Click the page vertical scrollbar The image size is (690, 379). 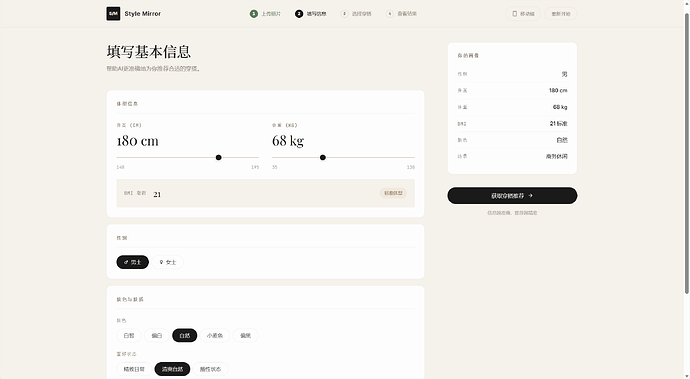[686, 154]
